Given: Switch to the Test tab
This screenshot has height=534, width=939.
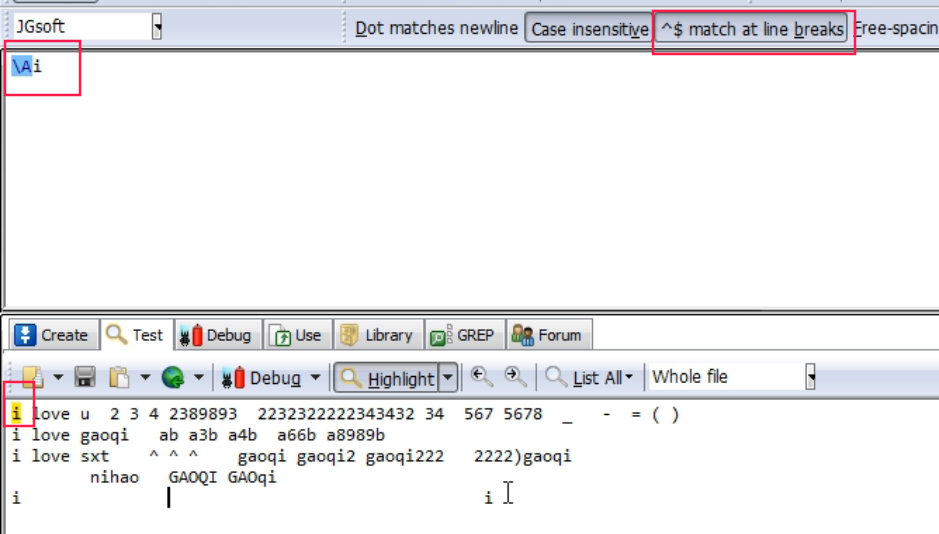Looking at the screenshot, I should tap(137, 335).
